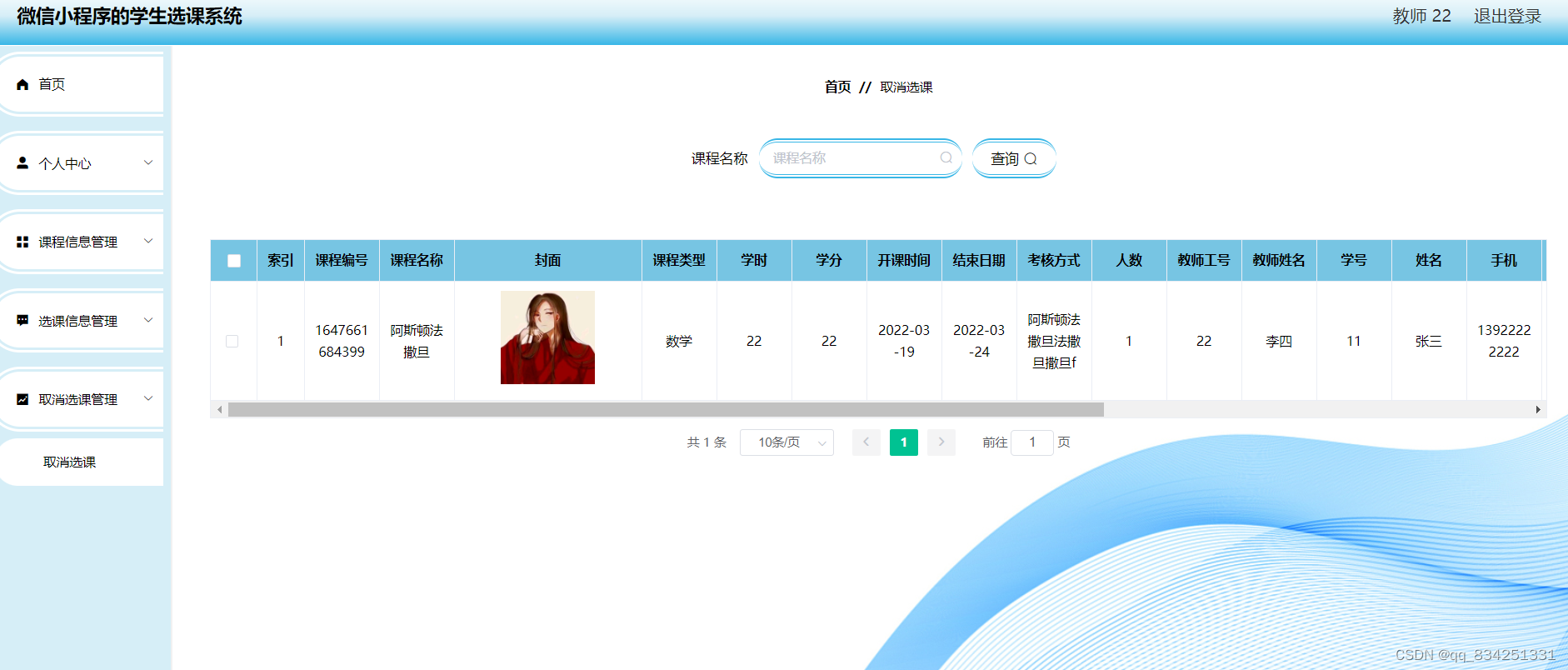
Task: Click the 微信小程序的学生选课系统 title
Action: (x=129, y=16)
